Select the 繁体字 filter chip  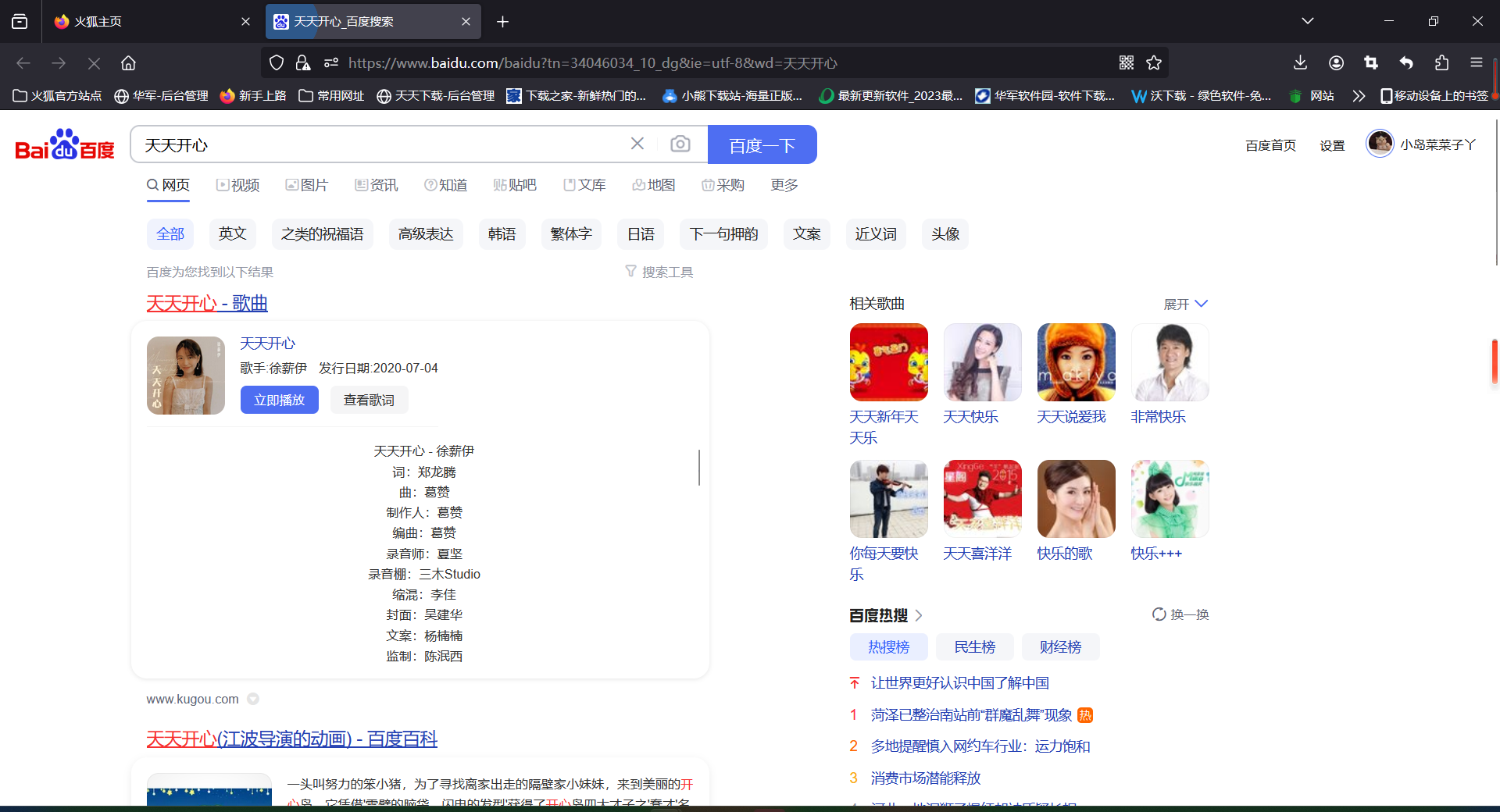pyautogui.click(x=571, y=234)
